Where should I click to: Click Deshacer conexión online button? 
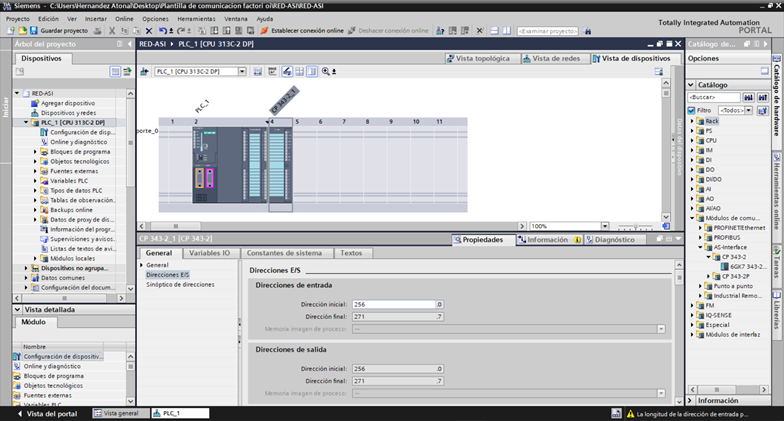coord(388,30)
